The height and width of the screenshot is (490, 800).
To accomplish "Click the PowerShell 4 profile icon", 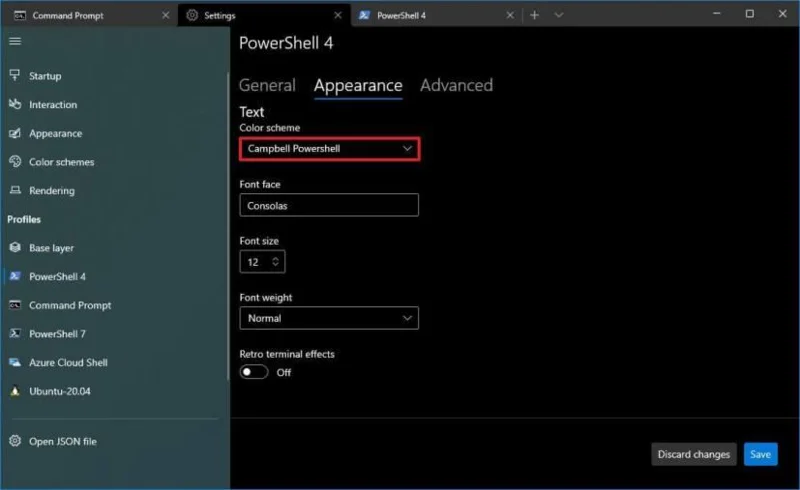I will pos(15,276).
